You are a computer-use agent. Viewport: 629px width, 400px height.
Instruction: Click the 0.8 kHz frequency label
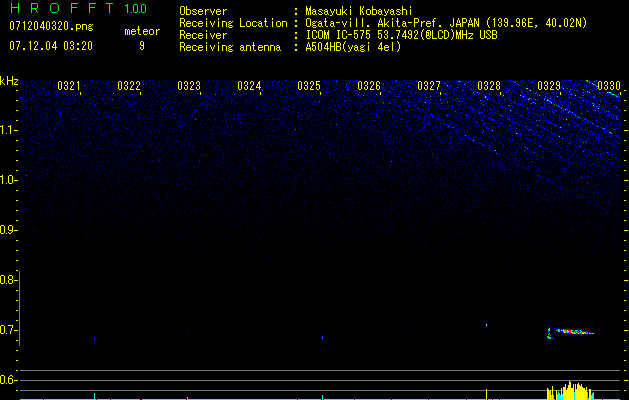coord(7,280)
